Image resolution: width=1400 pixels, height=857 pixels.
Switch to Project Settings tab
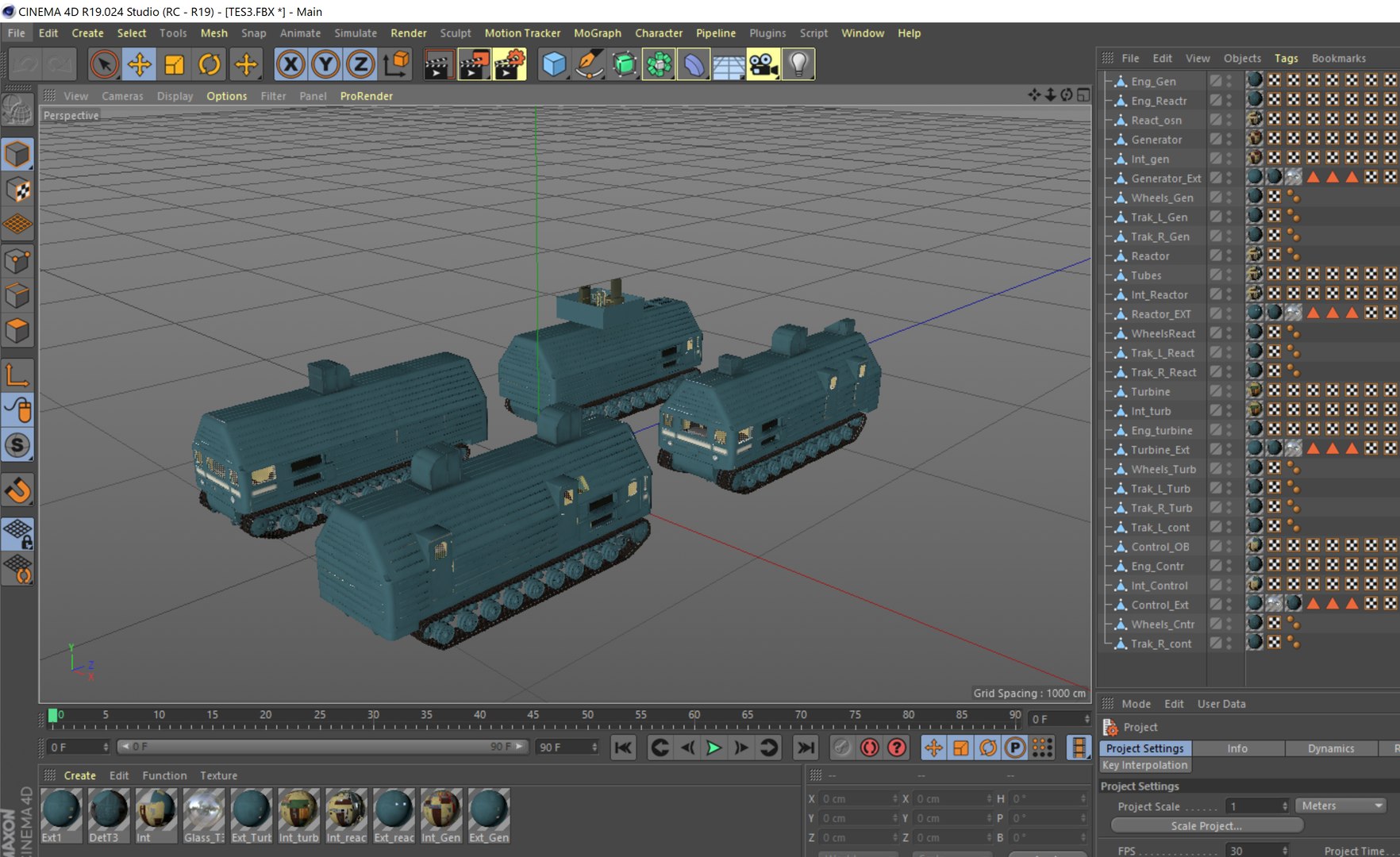pos(1144,748)
